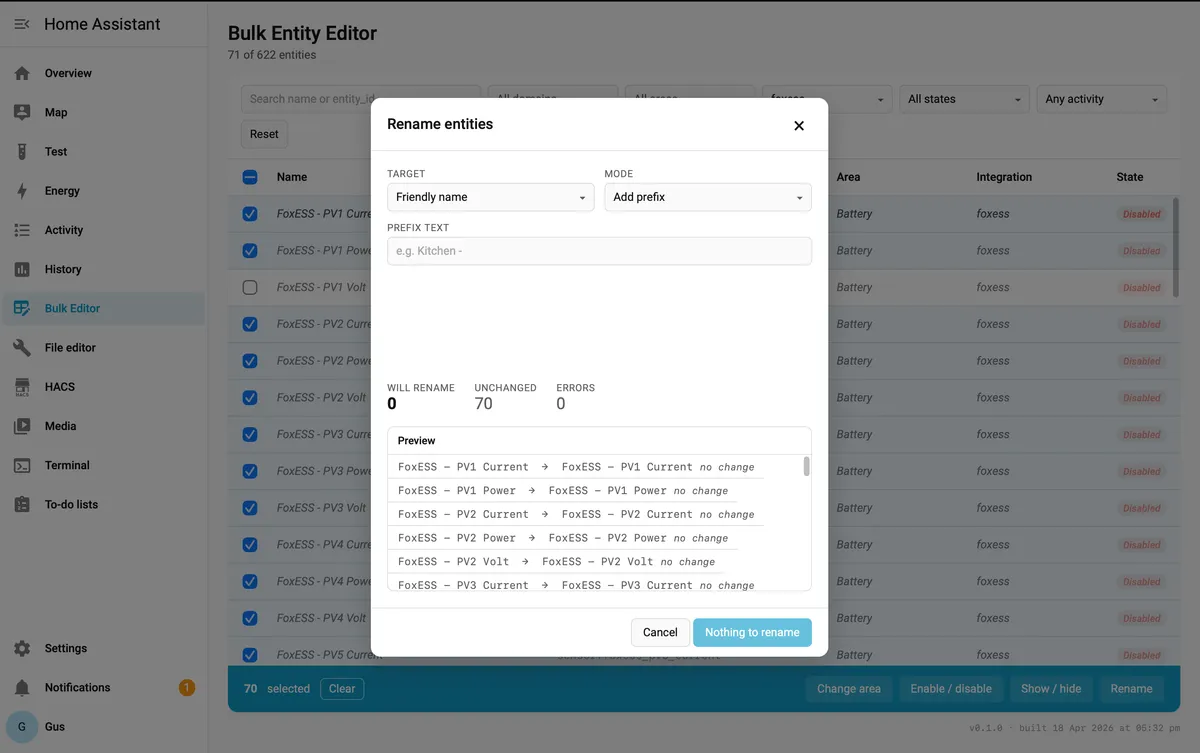Image resolution: width=1200 pixels, height=753 pixels.
Task: Toggle the select-all header checkbox
Action: click(250, 177)
